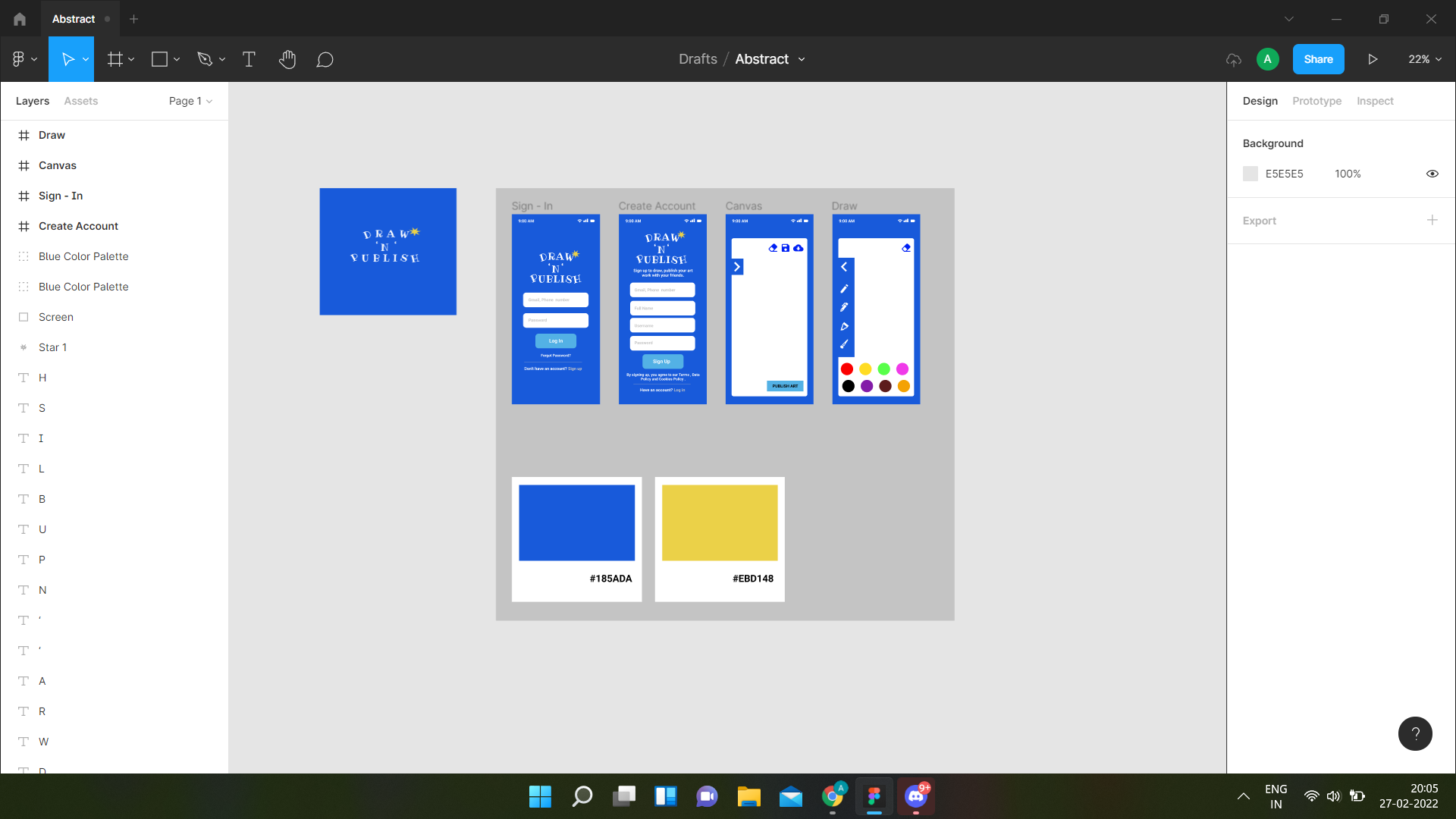The height and width of the screenshot is (819, 1456).
Task: Add an export setting with plus
Action: 1432,220
